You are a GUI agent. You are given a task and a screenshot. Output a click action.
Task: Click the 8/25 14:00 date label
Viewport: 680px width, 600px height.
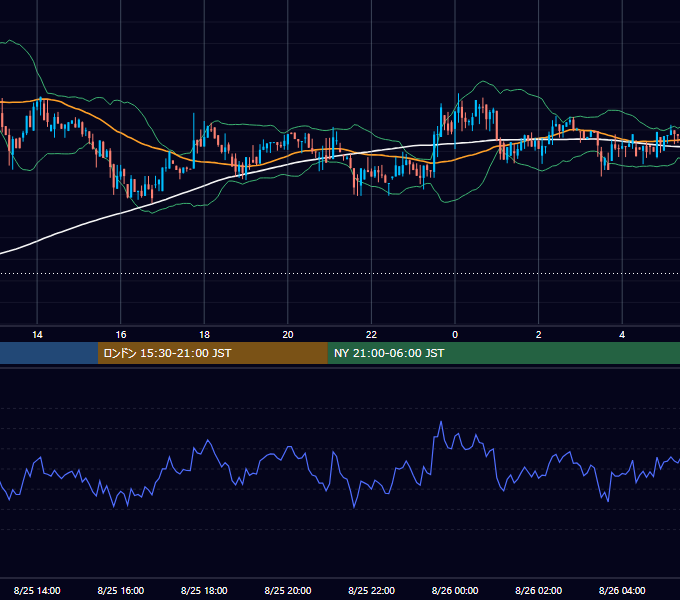tap(37, 590)
